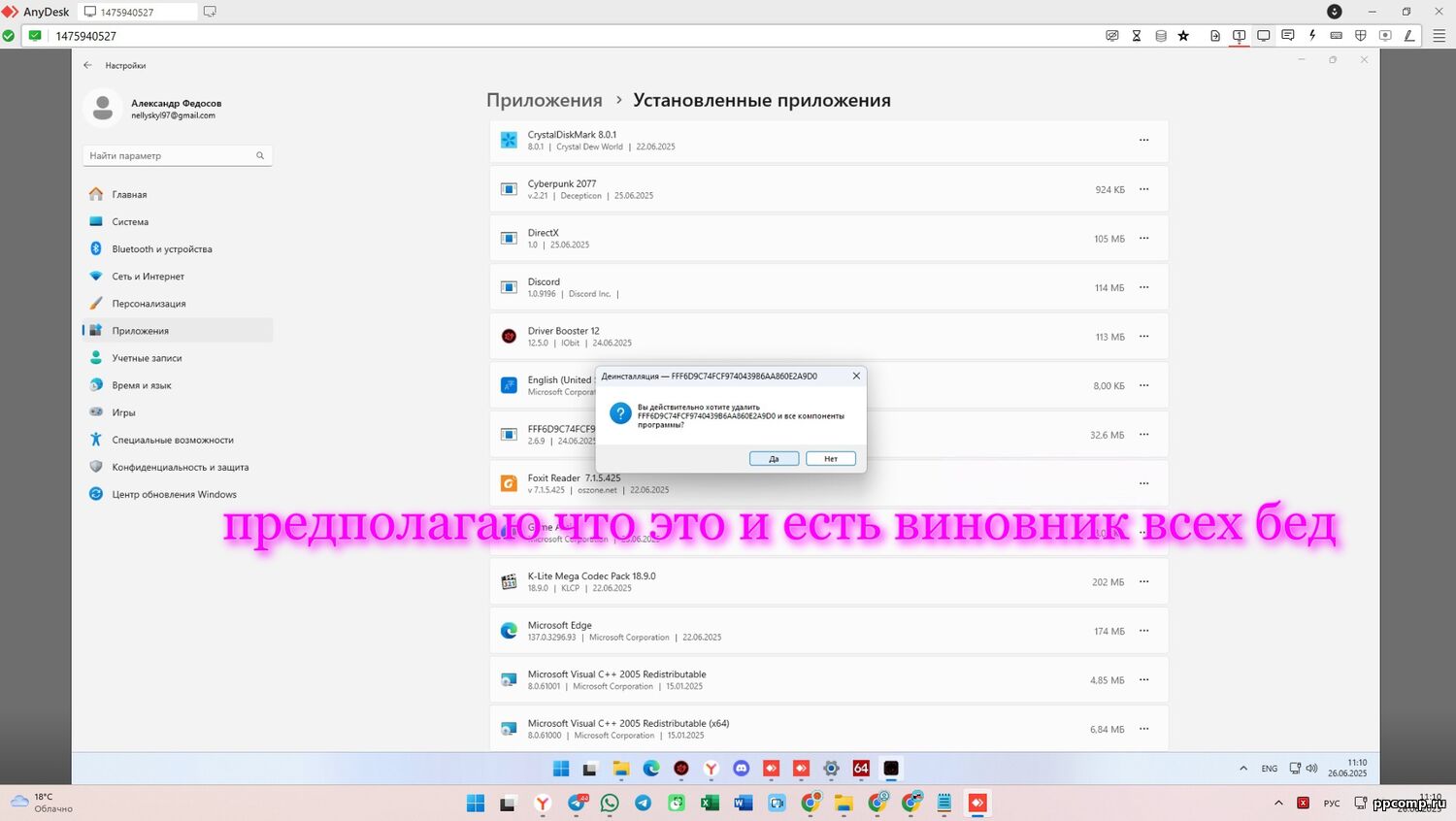Viewport: 1456px width, 821px height.
Task: Click remote clock showing 11:10 26.06.2025
Action: pyautogui.click(x=1347, y=768)
